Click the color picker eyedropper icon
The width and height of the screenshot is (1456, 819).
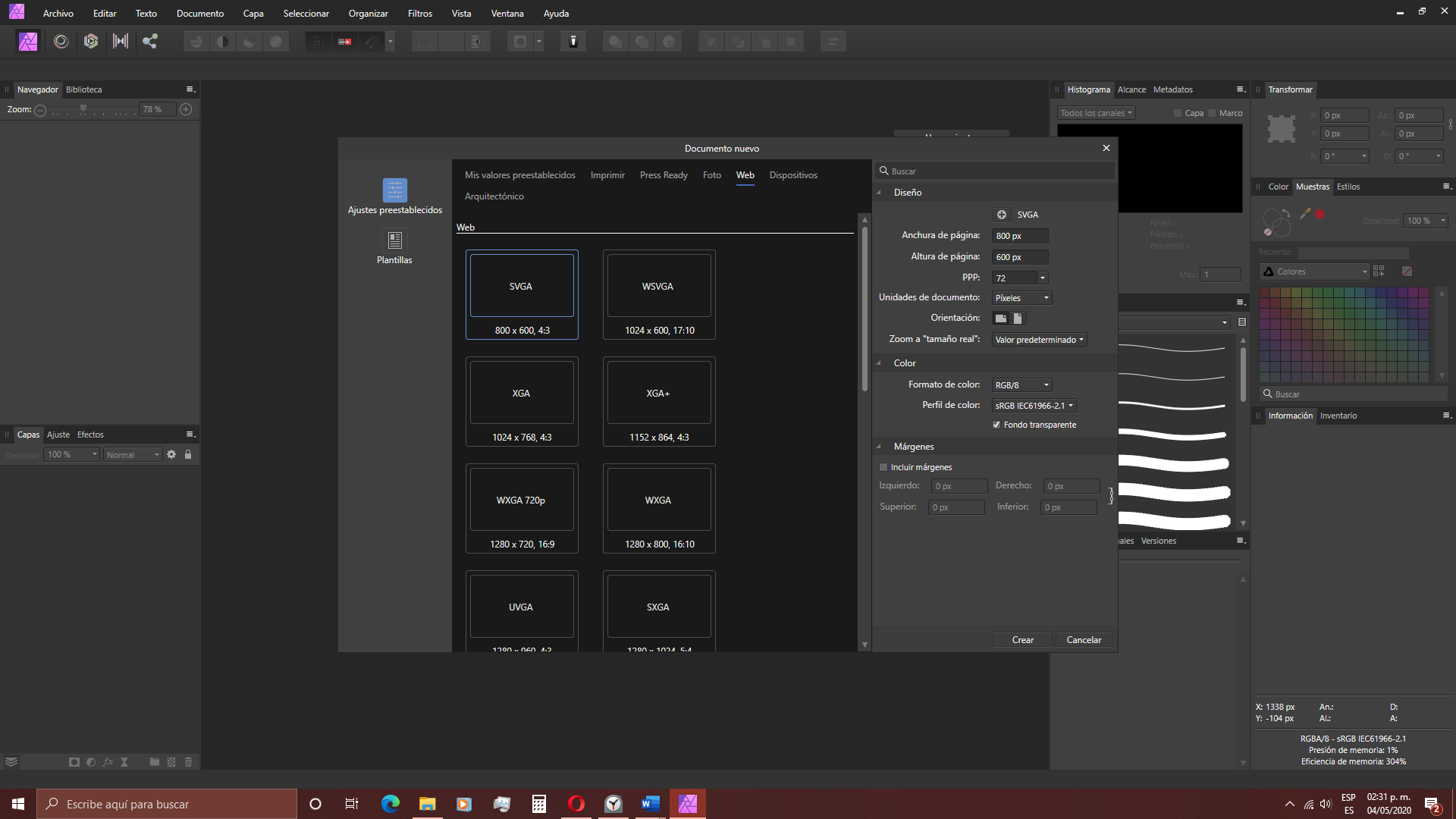point(1305,214)
